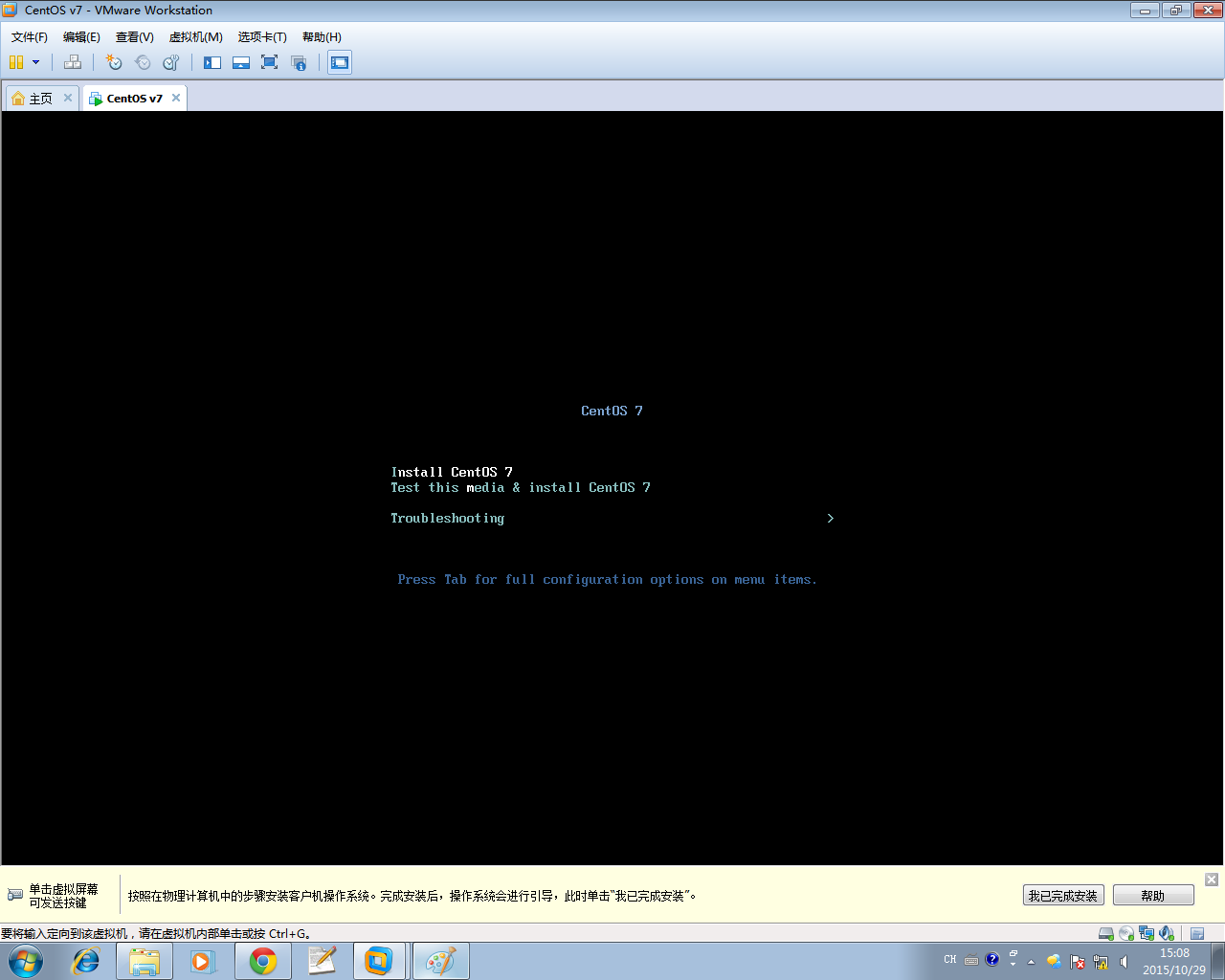Click the 帮助 button in install bar

(1153, 896)
